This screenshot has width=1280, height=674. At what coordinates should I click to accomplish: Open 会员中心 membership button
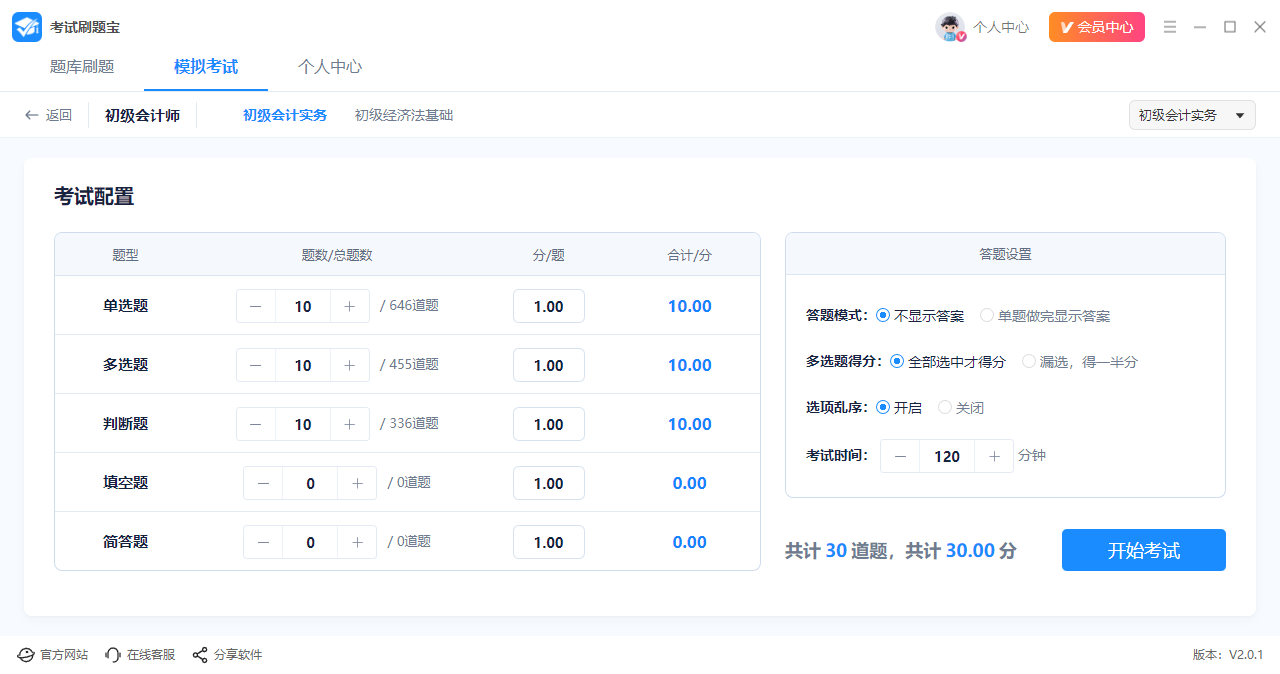[x=1097, y=27]
